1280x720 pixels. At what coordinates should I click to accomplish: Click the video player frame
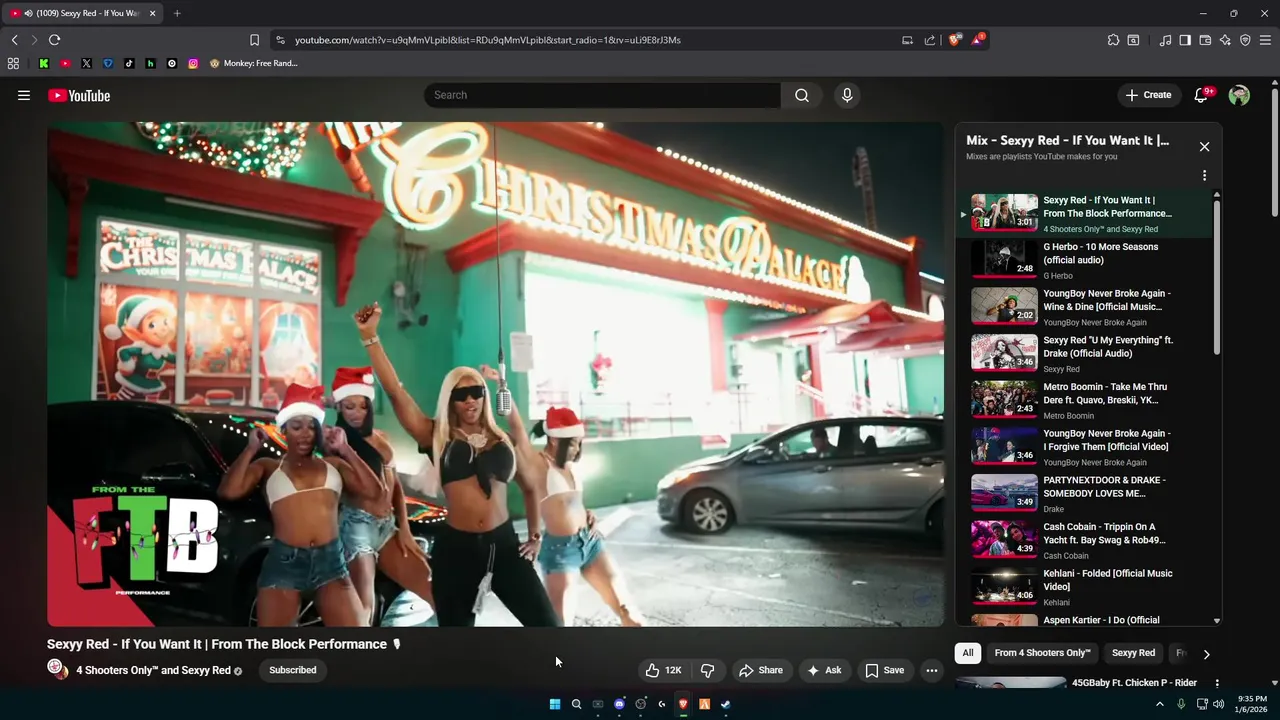[495, 374]
